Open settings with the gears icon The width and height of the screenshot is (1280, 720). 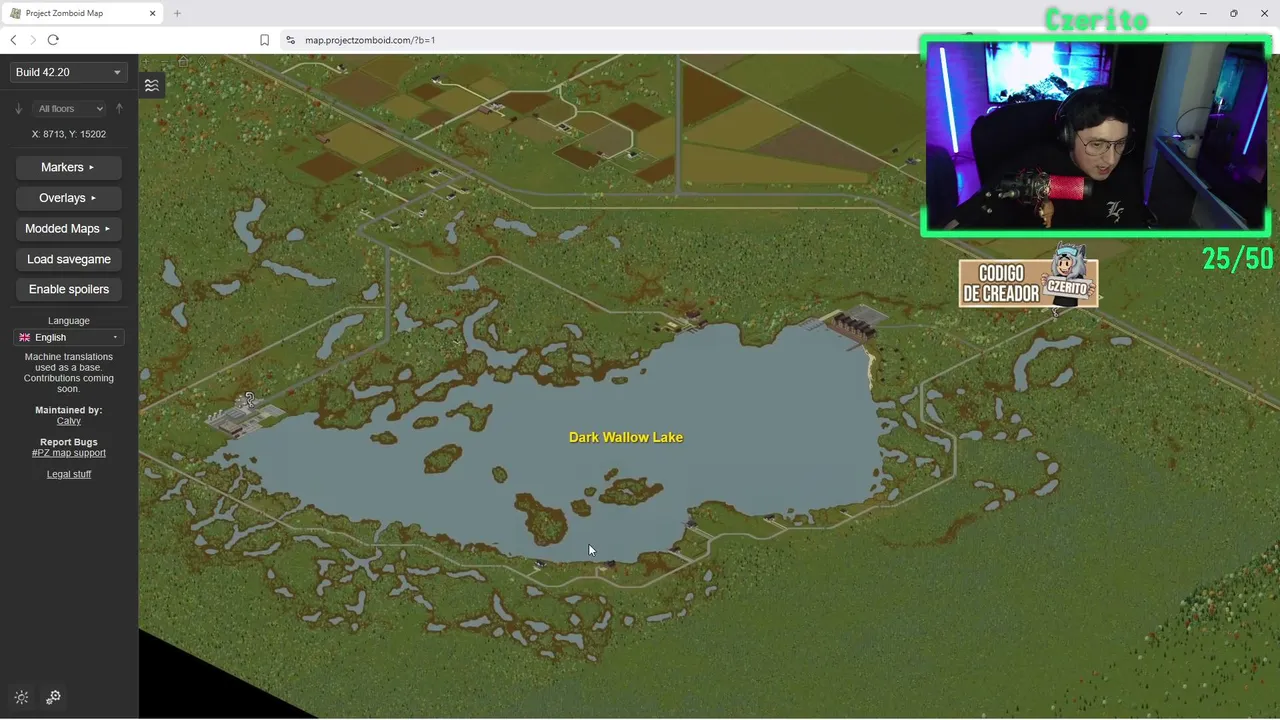click(54, 697)
